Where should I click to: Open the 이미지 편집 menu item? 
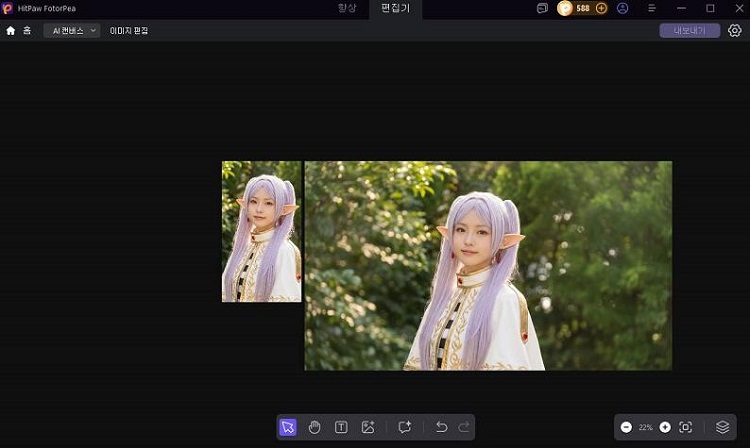tap(129, 31)
